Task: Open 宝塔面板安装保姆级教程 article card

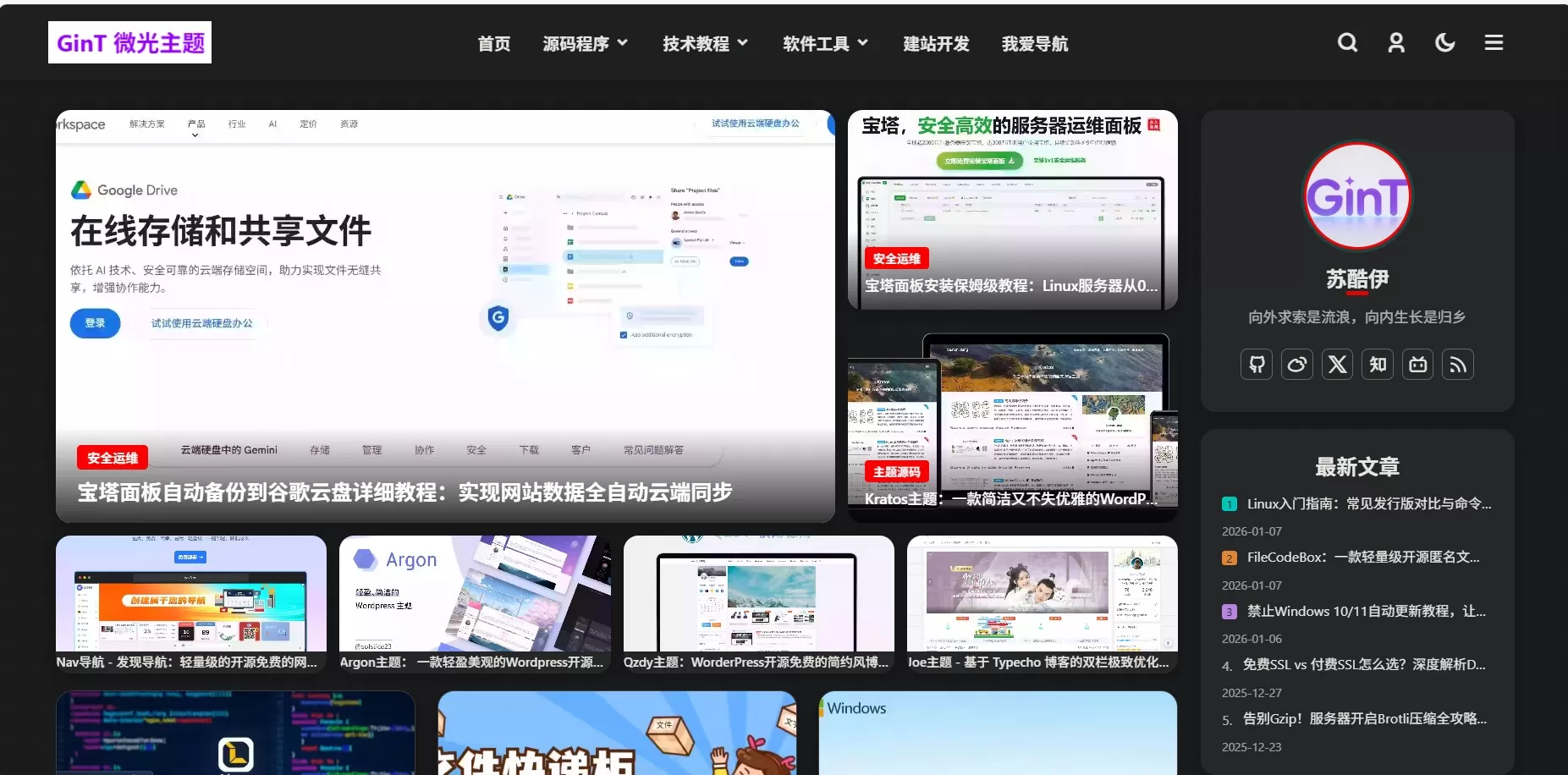Action: [1012, 210]
